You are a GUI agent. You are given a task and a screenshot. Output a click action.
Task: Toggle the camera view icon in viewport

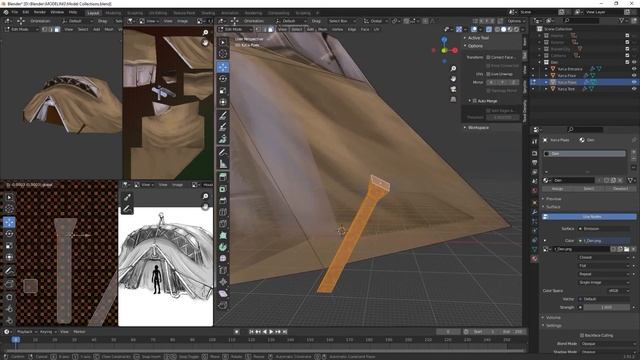pos(453,89)
